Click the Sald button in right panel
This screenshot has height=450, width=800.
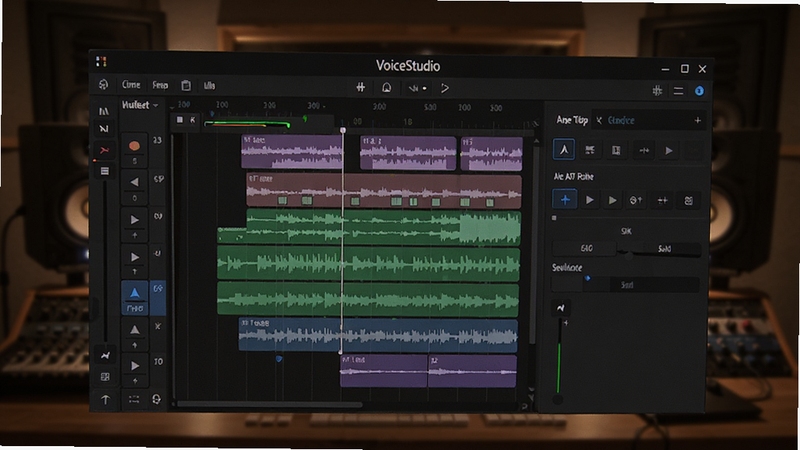[x=664, y=249]
